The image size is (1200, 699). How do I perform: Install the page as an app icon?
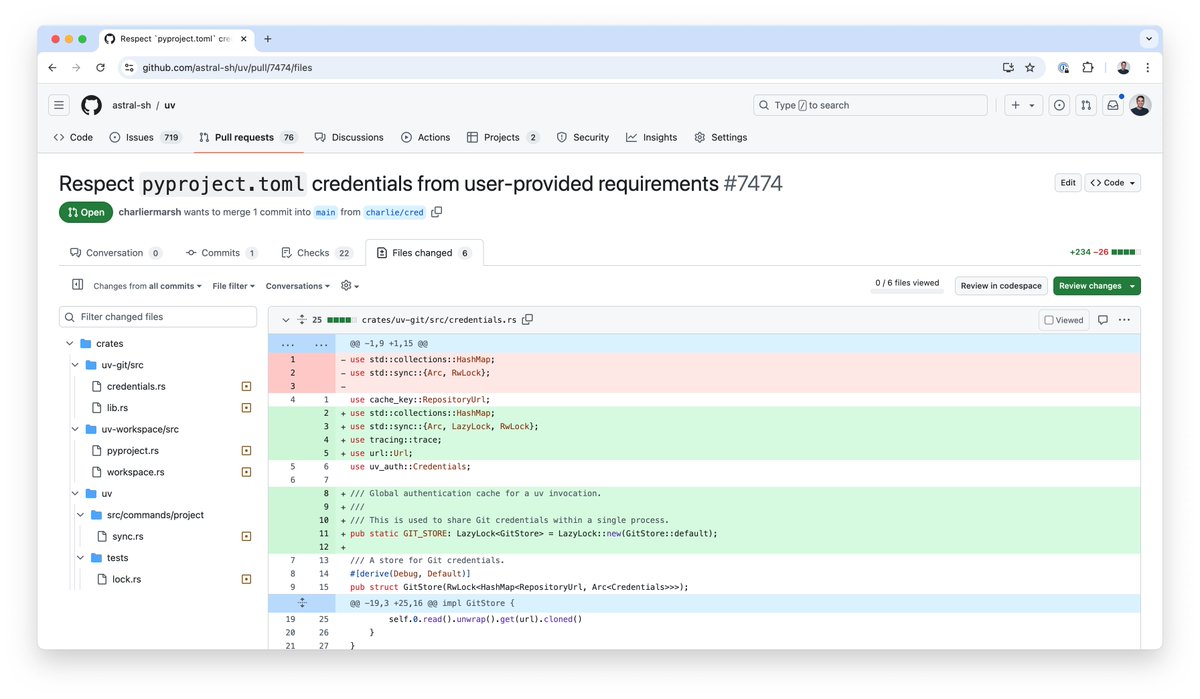1008,67
